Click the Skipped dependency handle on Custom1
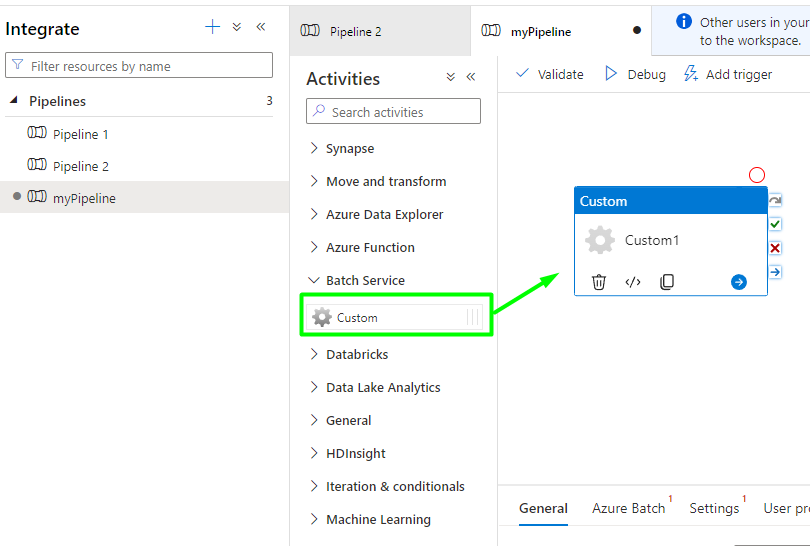 point(775,200)
